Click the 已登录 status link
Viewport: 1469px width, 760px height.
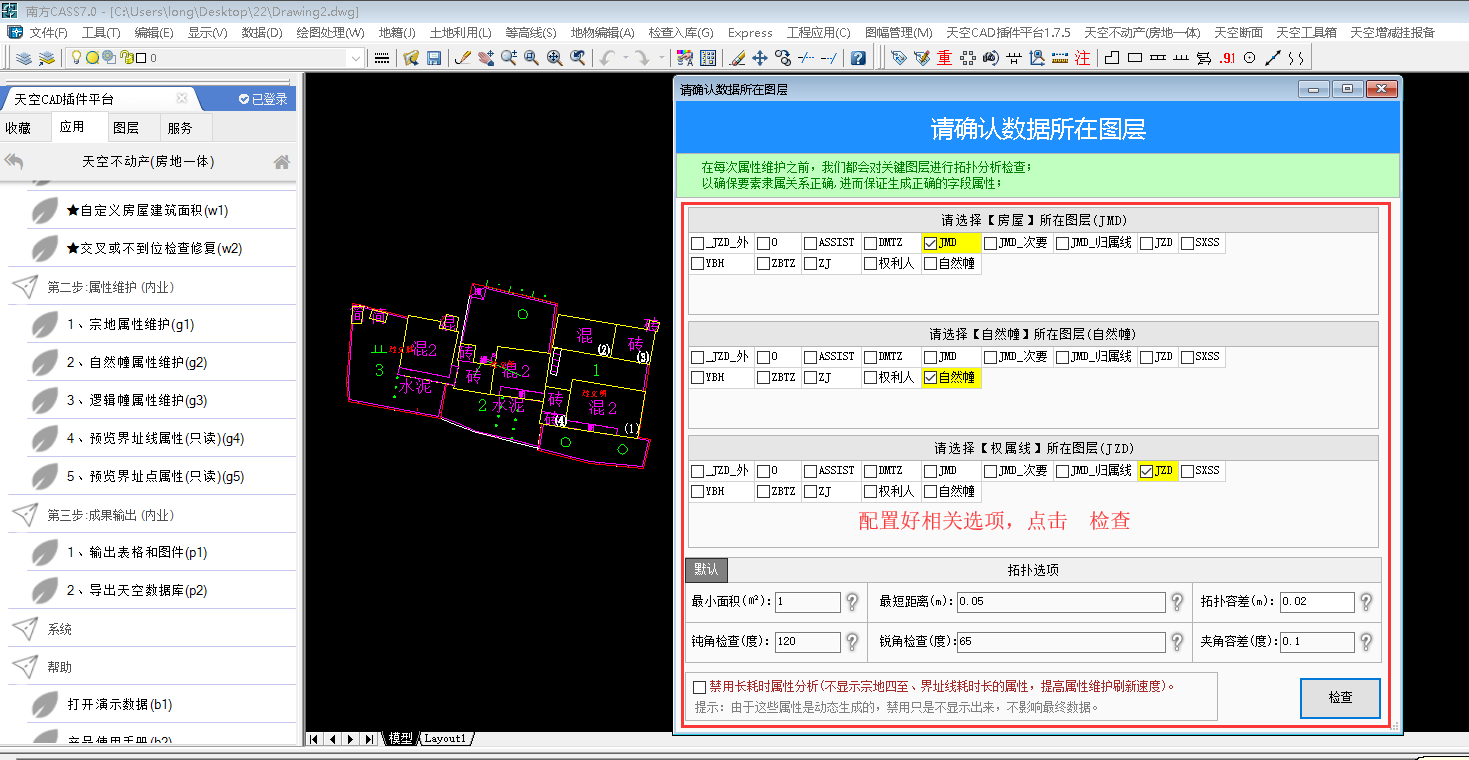pyautogui.click(x=263, y=99)
